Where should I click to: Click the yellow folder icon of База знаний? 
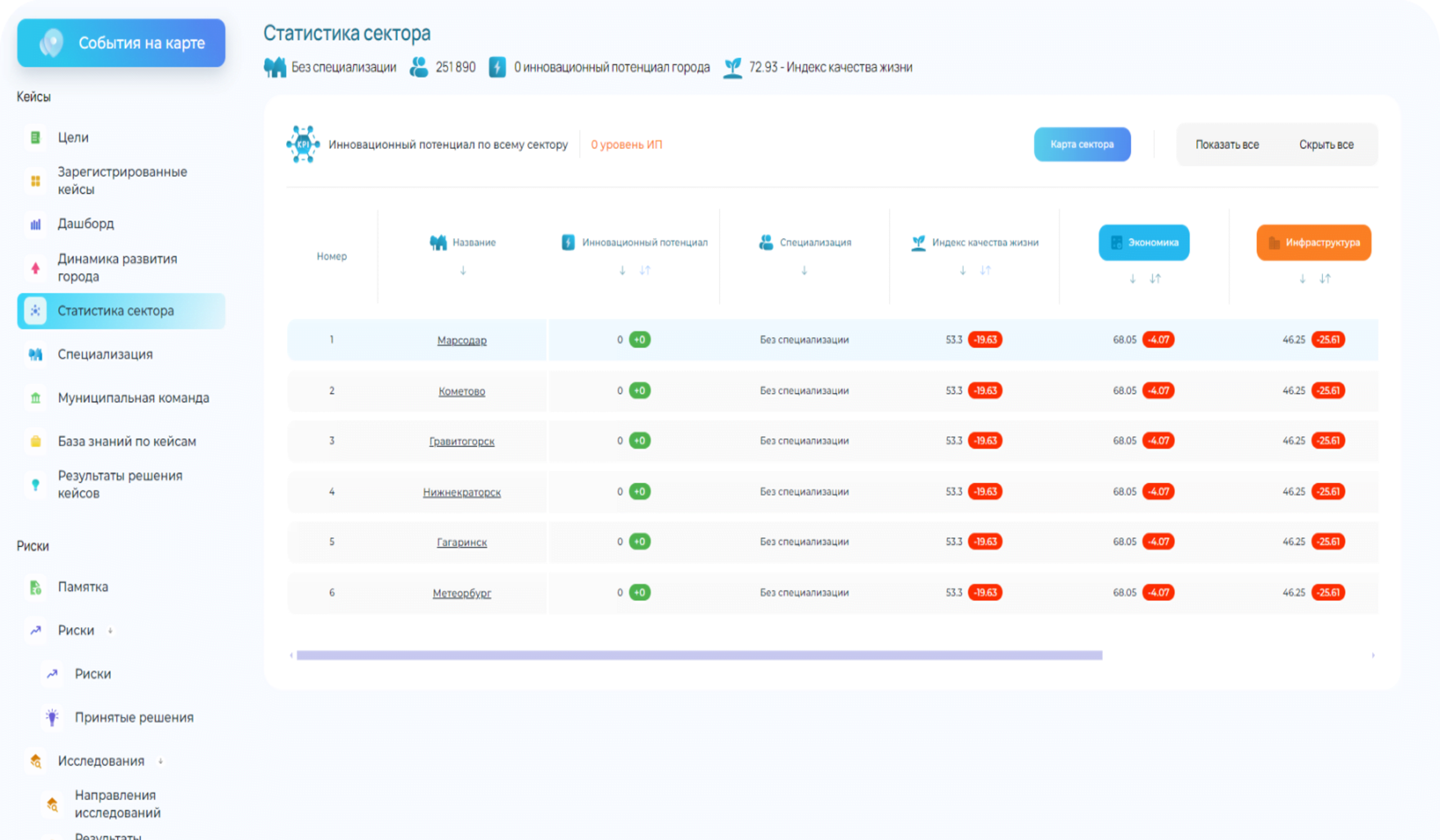(x=35, y=442)
